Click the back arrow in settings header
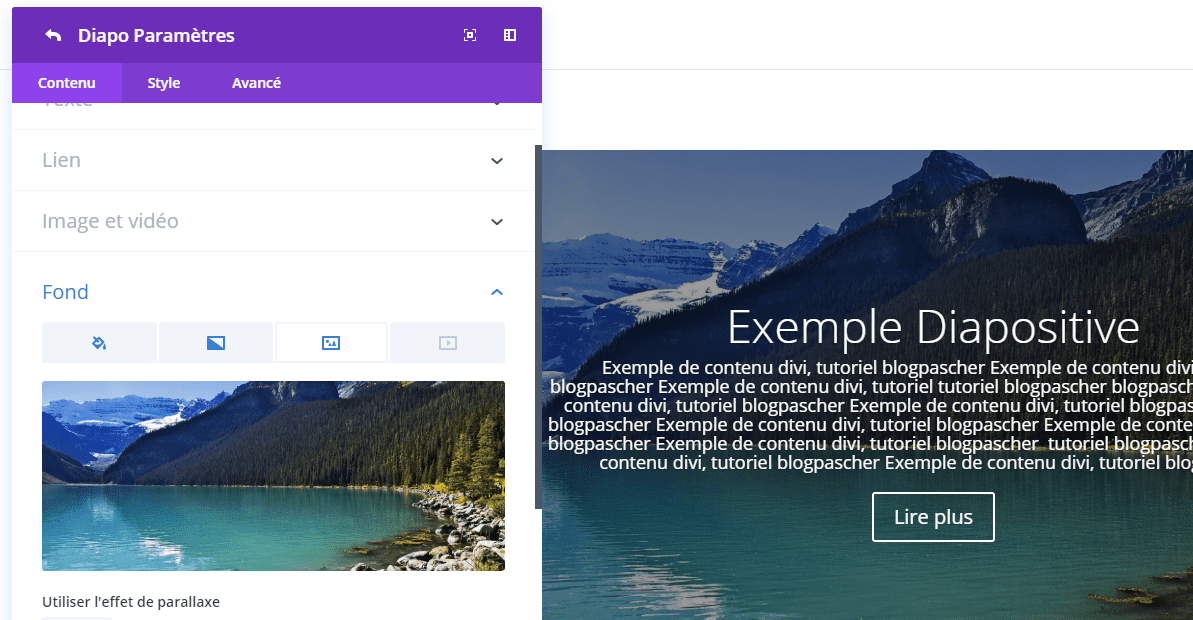1193x620 pixels. [53, 36]
